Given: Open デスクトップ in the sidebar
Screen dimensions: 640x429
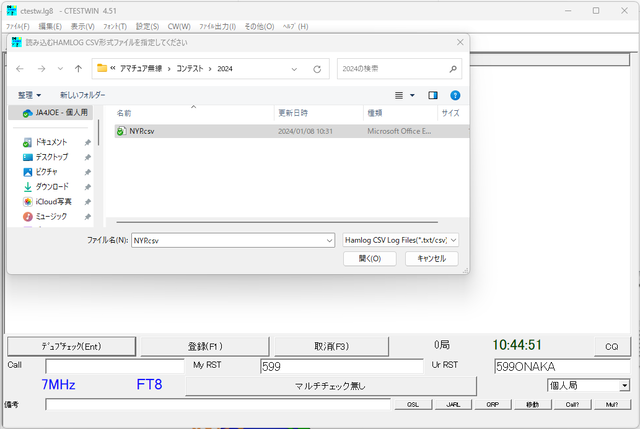Looking at the screenshot, I should (51, 157).
